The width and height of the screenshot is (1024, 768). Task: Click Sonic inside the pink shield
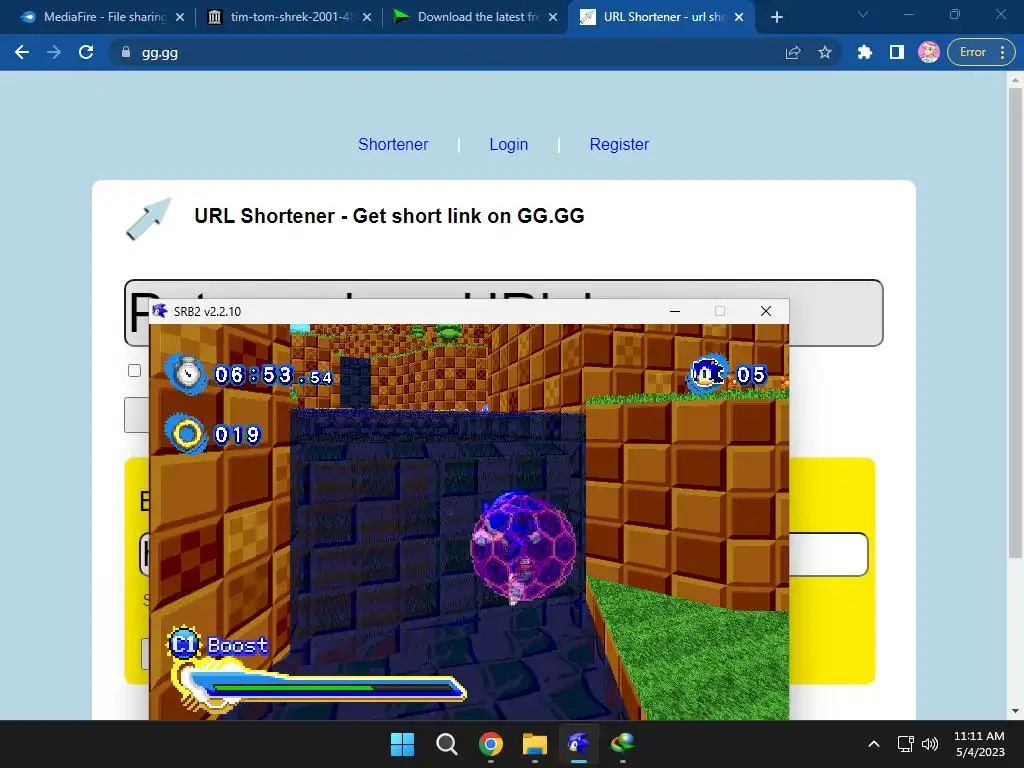coord(522,547)
